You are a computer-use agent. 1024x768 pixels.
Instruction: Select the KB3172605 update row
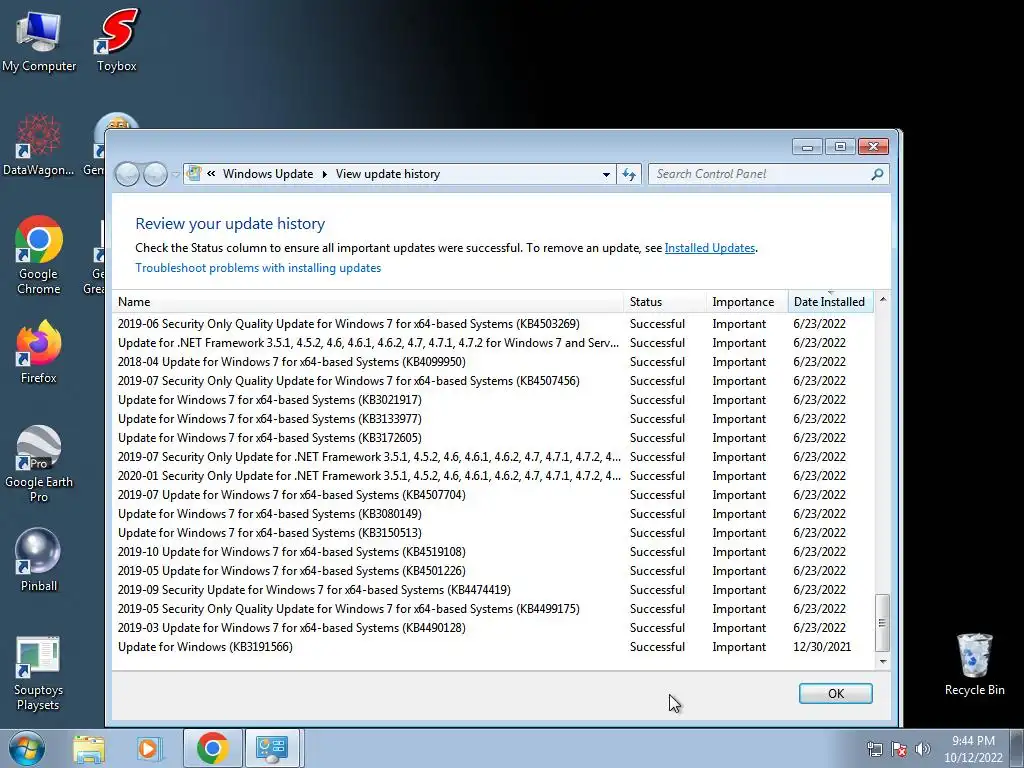pyautogui.click(x=493, y=438)
